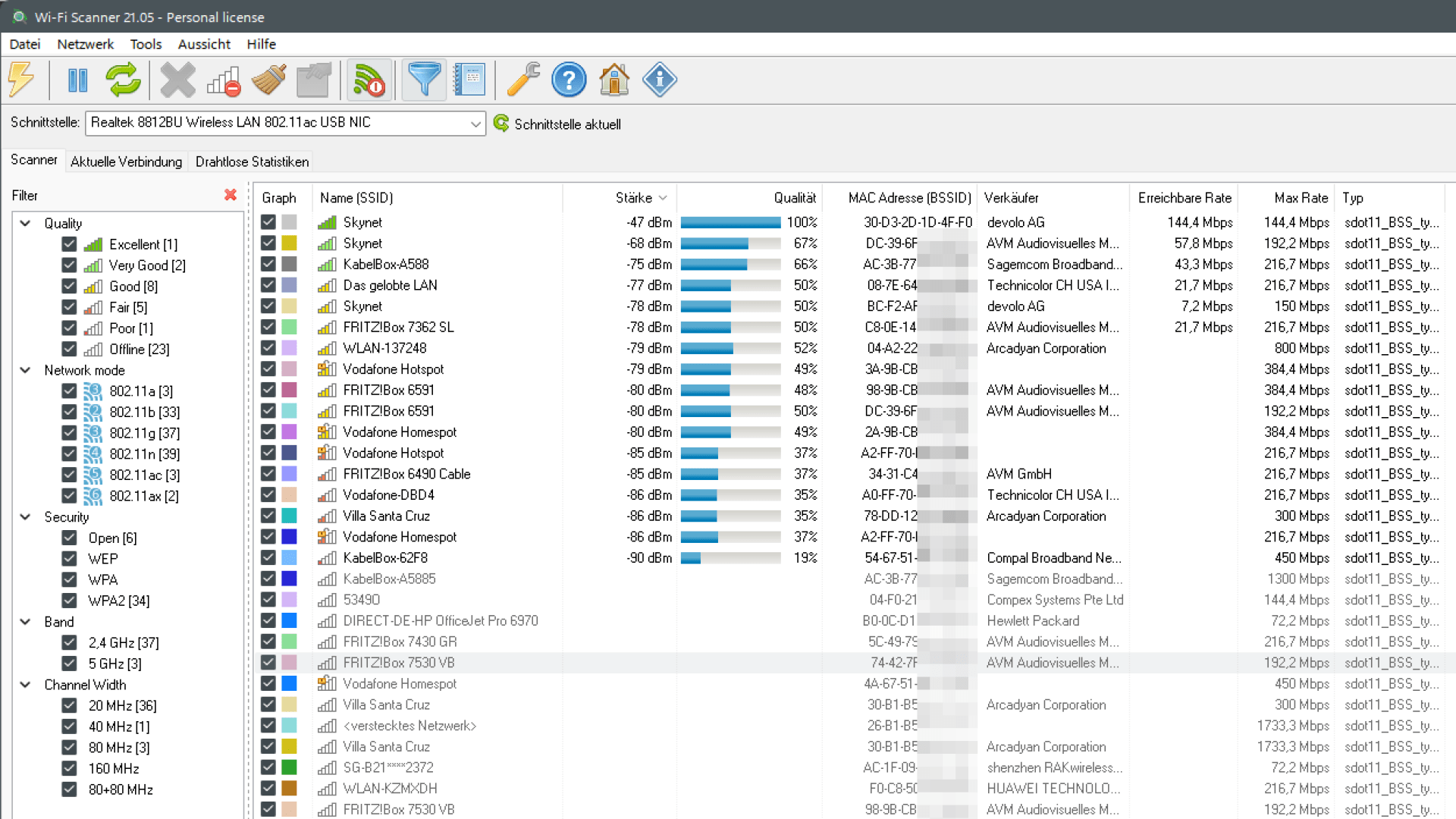Viewport: 1456px width, 819px height.
Task: Toggle the Open [6] security checkbox
Action: (69, 538)
